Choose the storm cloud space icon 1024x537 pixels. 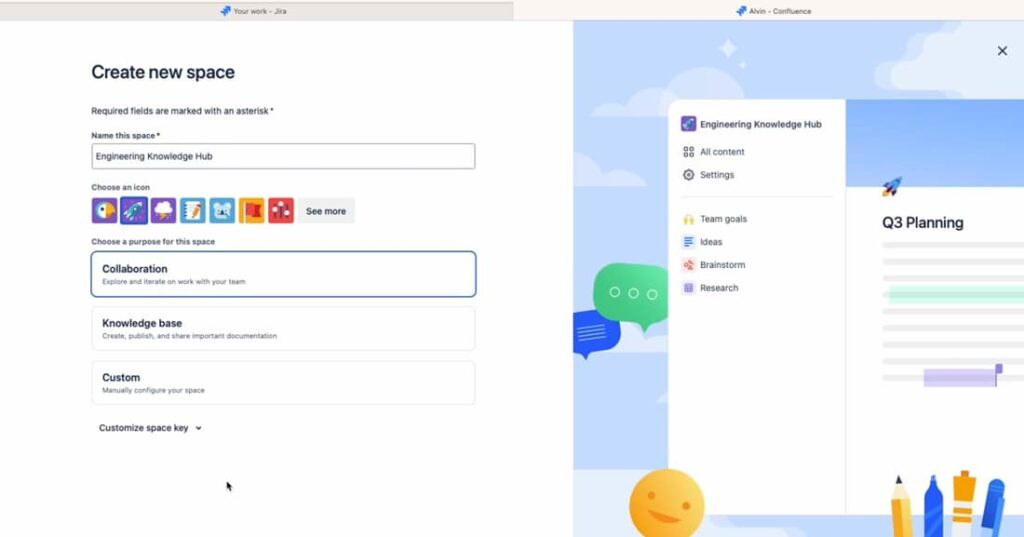[163, 211]
